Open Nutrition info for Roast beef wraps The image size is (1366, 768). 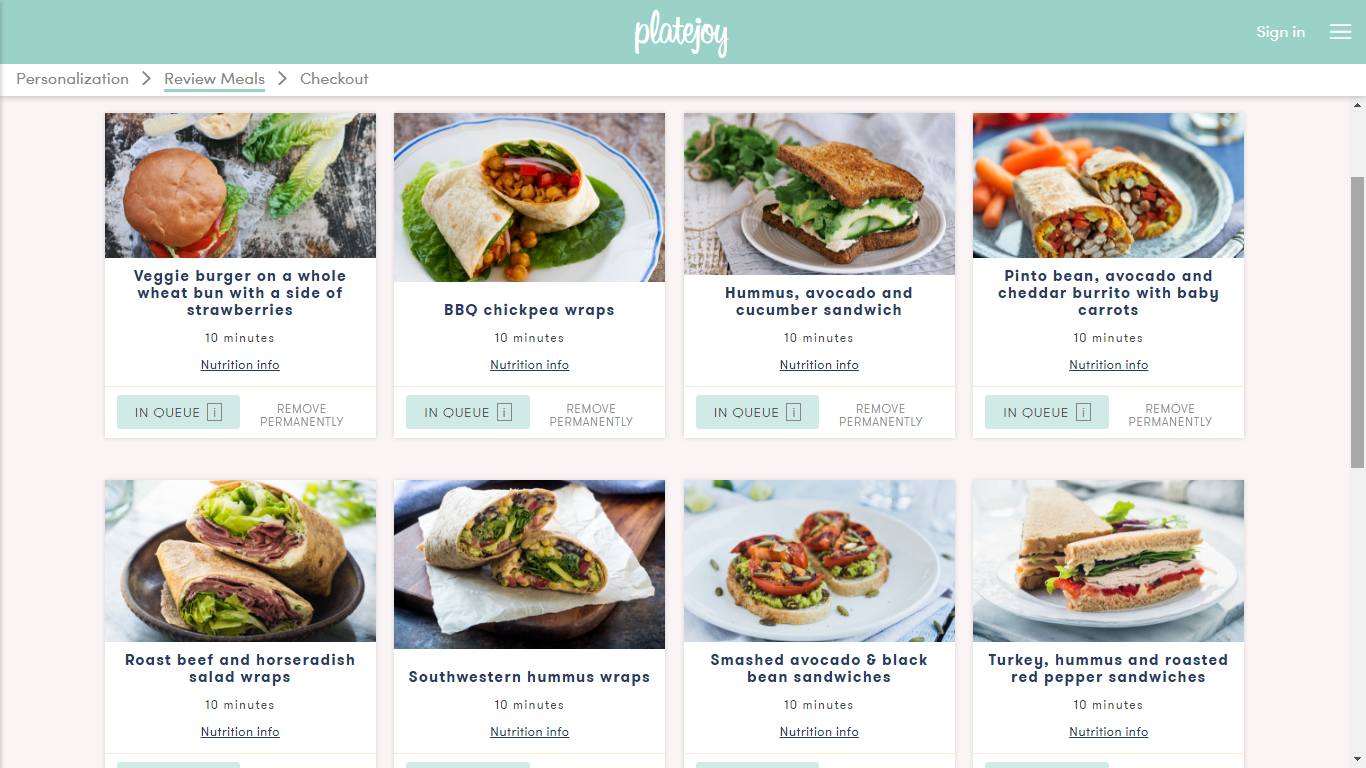coord(240,732)
